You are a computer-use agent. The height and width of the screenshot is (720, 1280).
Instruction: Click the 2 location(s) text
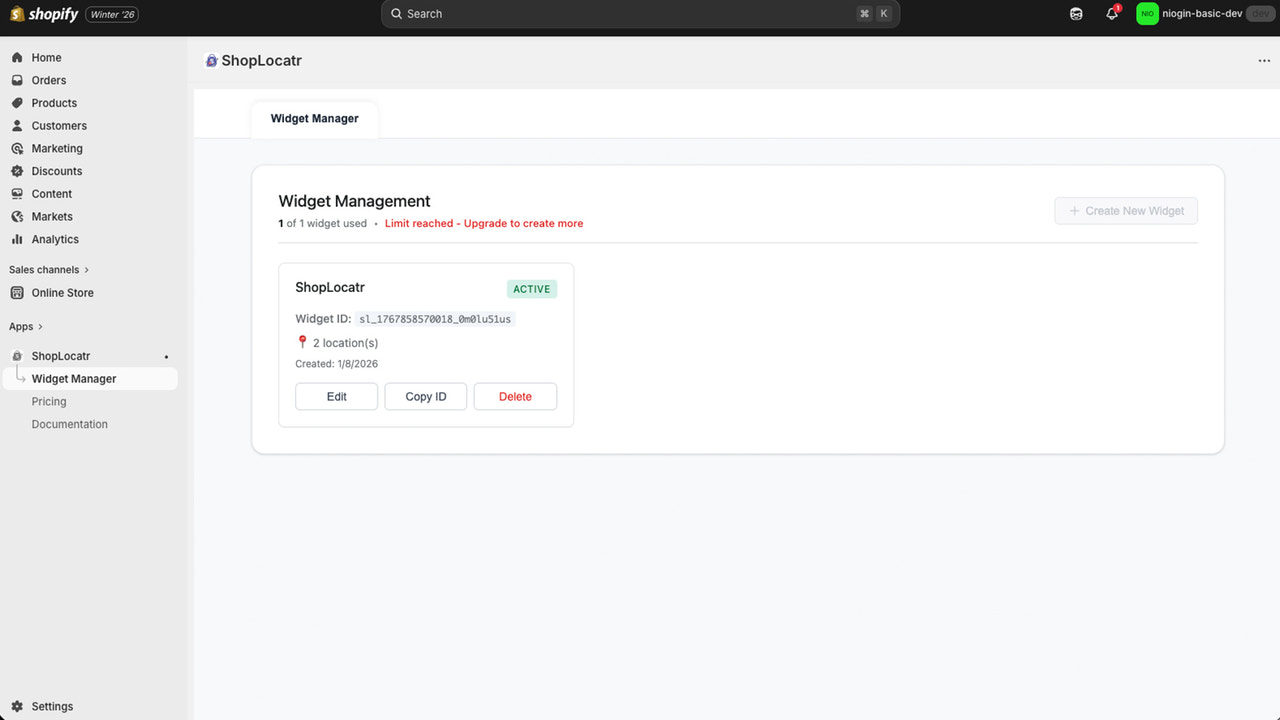coord(345,343)
